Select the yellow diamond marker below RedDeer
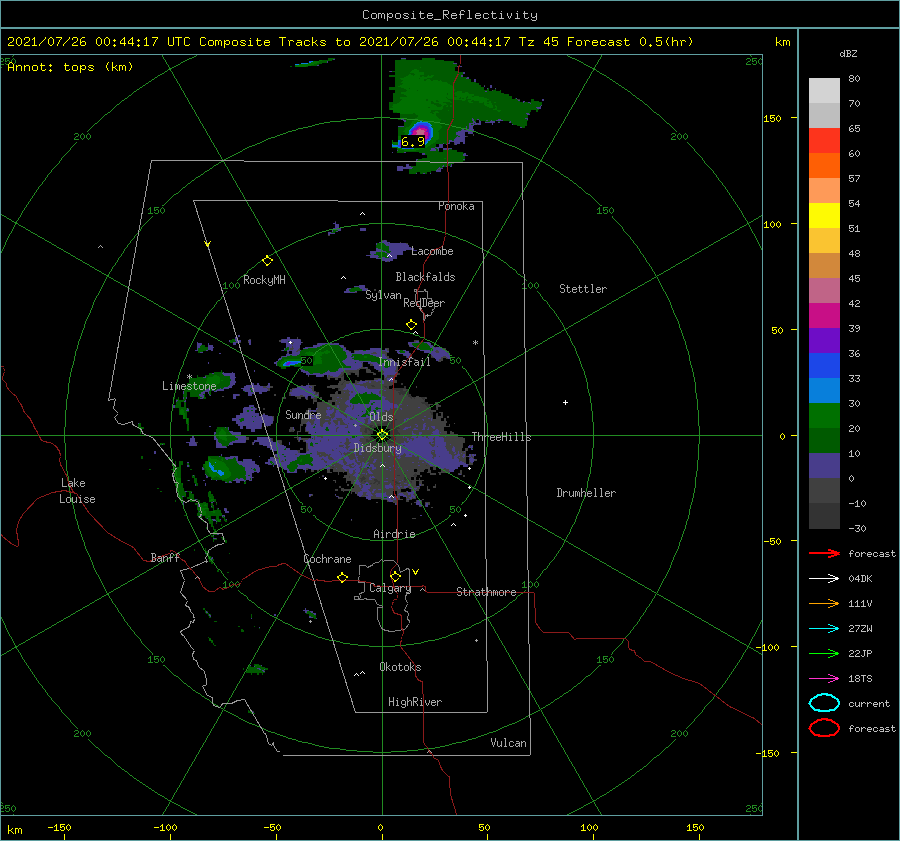900x841 pixels. [x=412, y=325]
